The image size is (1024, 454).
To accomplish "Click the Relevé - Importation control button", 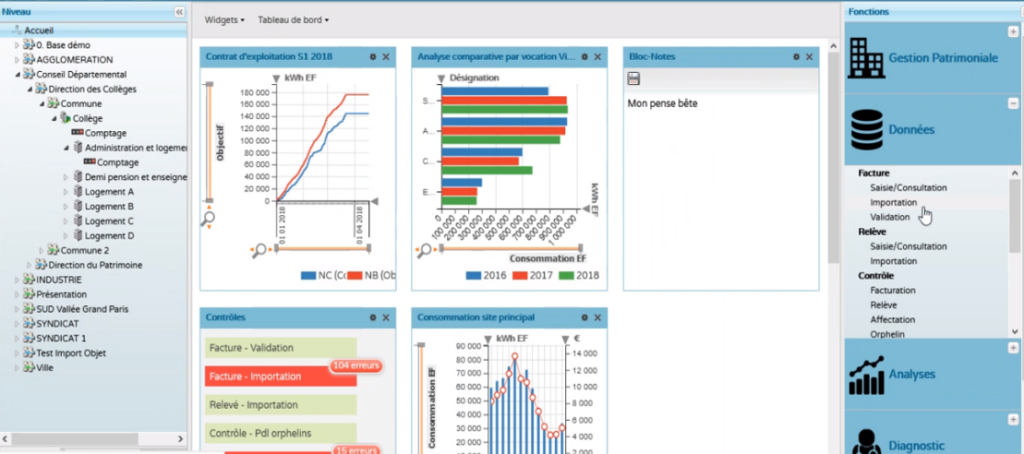I will pos(281,405).
